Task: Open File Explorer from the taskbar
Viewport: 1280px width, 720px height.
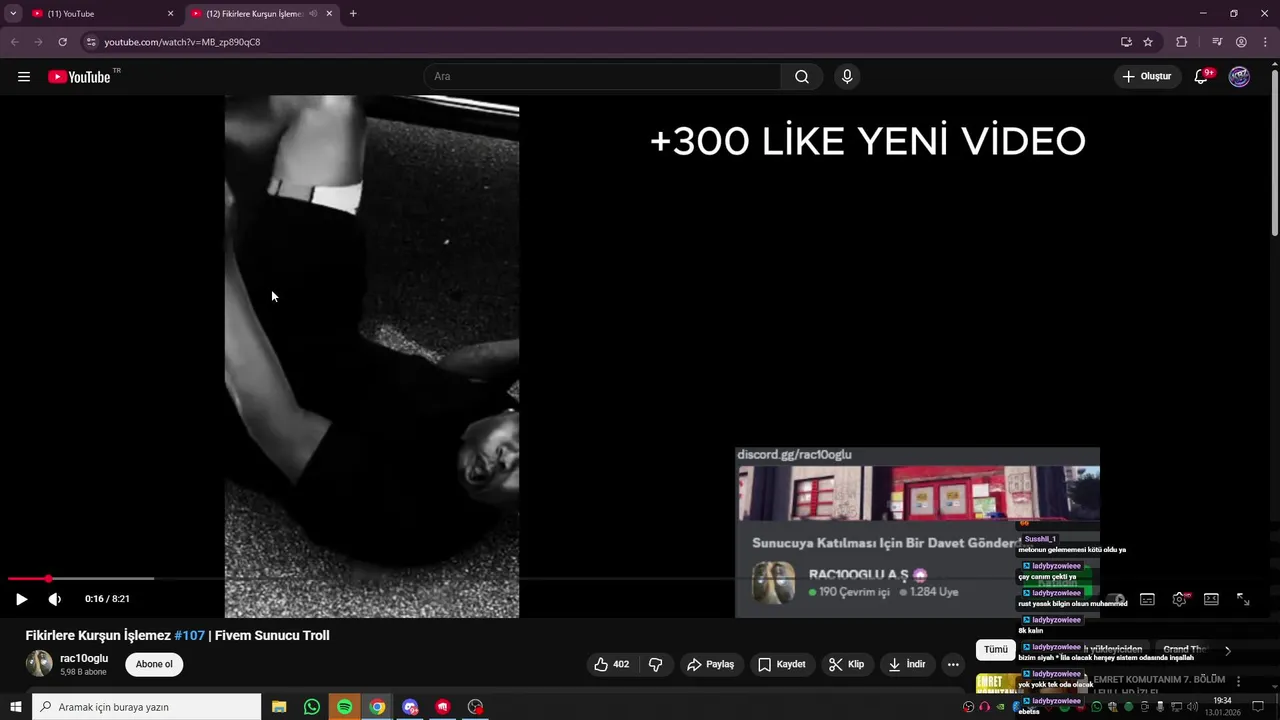Action: point(279,707)
